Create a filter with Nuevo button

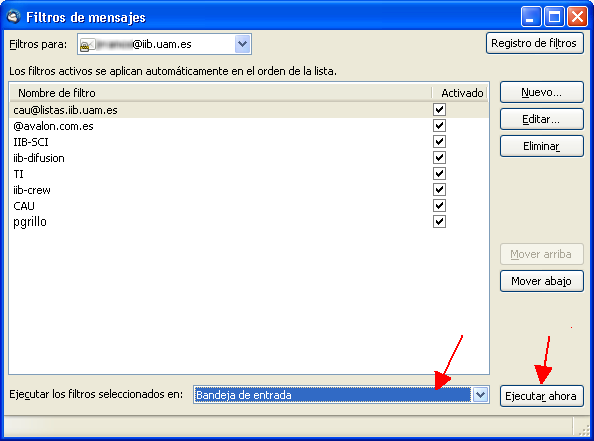541,92
